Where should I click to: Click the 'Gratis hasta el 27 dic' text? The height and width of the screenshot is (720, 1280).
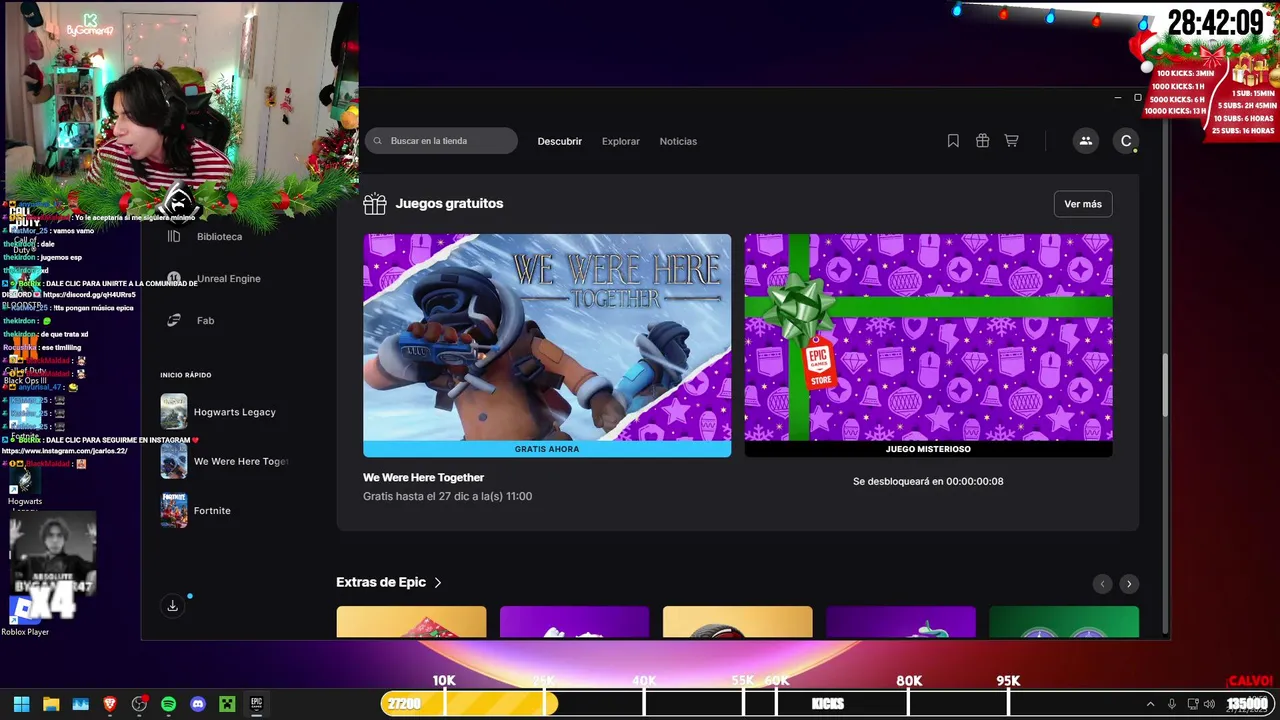coord(447,496)
